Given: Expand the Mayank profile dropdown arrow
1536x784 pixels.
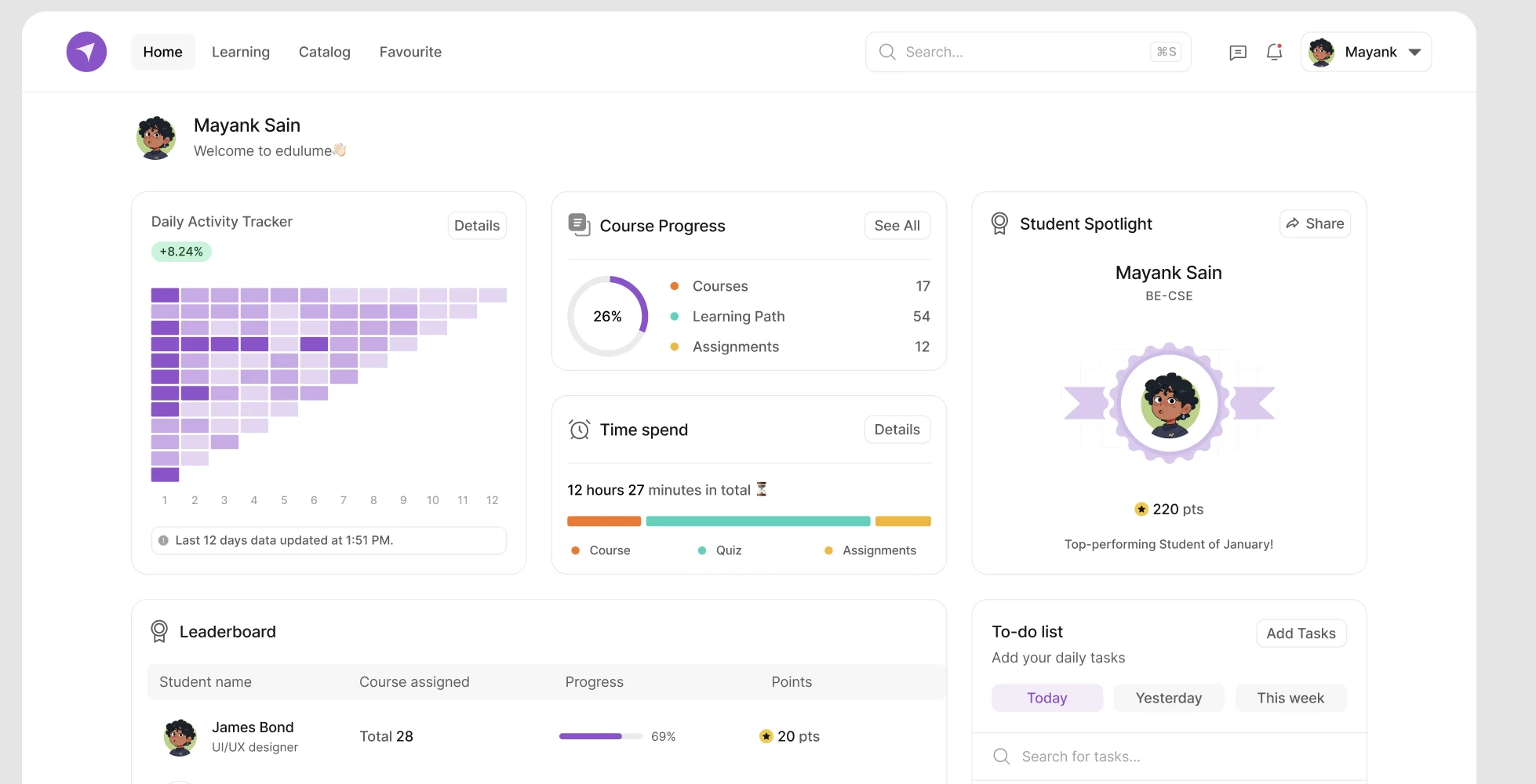Looking at the screenshot, I should click(x=1414, y=53).
